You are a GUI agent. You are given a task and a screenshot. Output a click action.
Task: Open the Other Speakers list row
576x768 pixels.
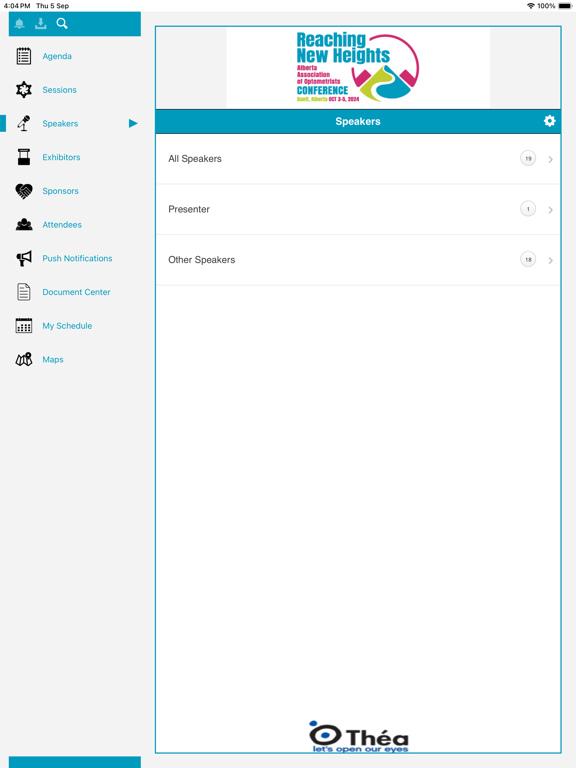pos(358,260)
